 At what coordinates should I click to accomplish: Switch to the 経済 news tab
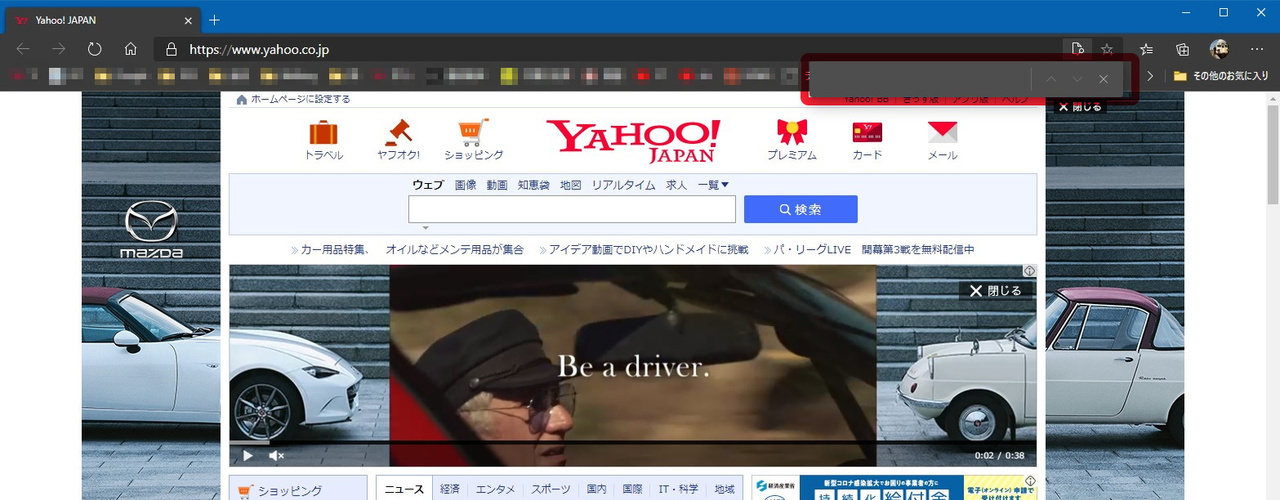point(450,489)
